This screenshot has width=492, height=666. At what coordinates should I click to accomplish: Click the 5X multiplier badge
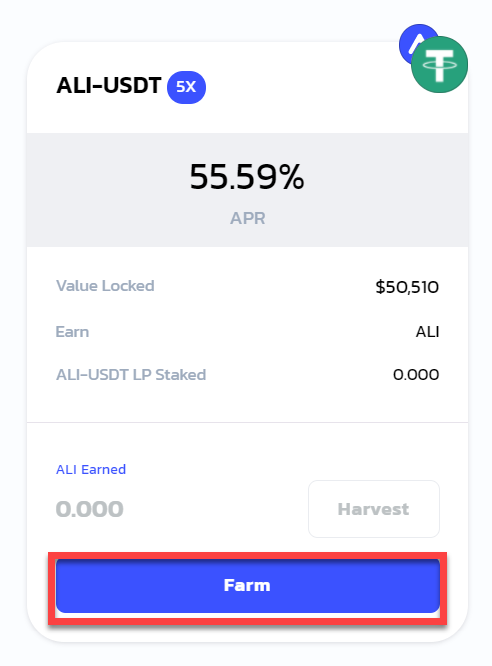(186, 87)
